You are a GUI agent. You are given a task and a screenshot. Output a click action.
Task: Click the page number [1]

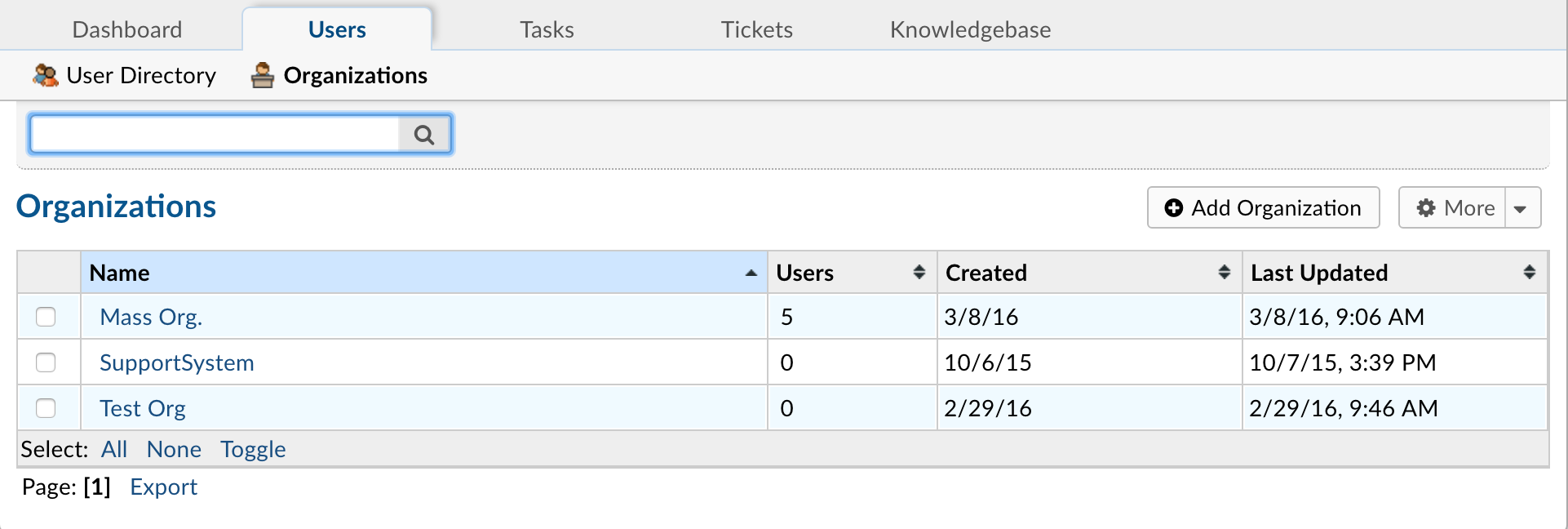pyautogui.click(x=97, y=487)
